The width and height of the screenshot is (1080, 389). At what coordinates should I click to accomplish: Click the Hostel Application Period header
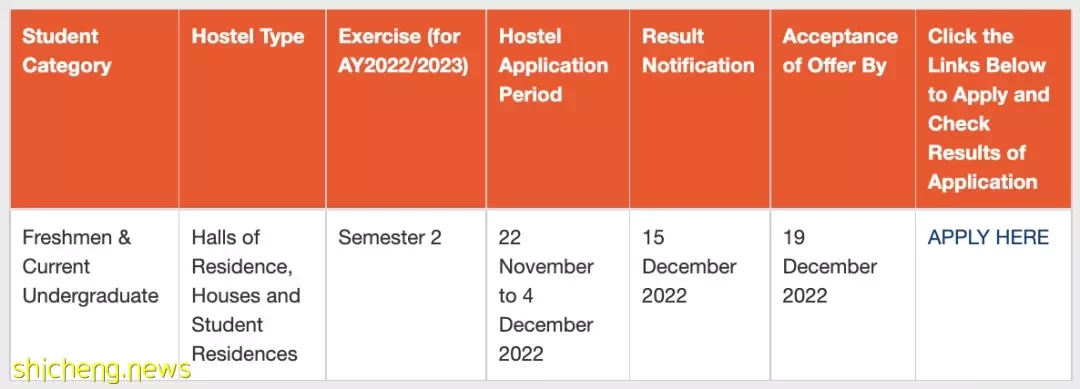pos(558,109)
